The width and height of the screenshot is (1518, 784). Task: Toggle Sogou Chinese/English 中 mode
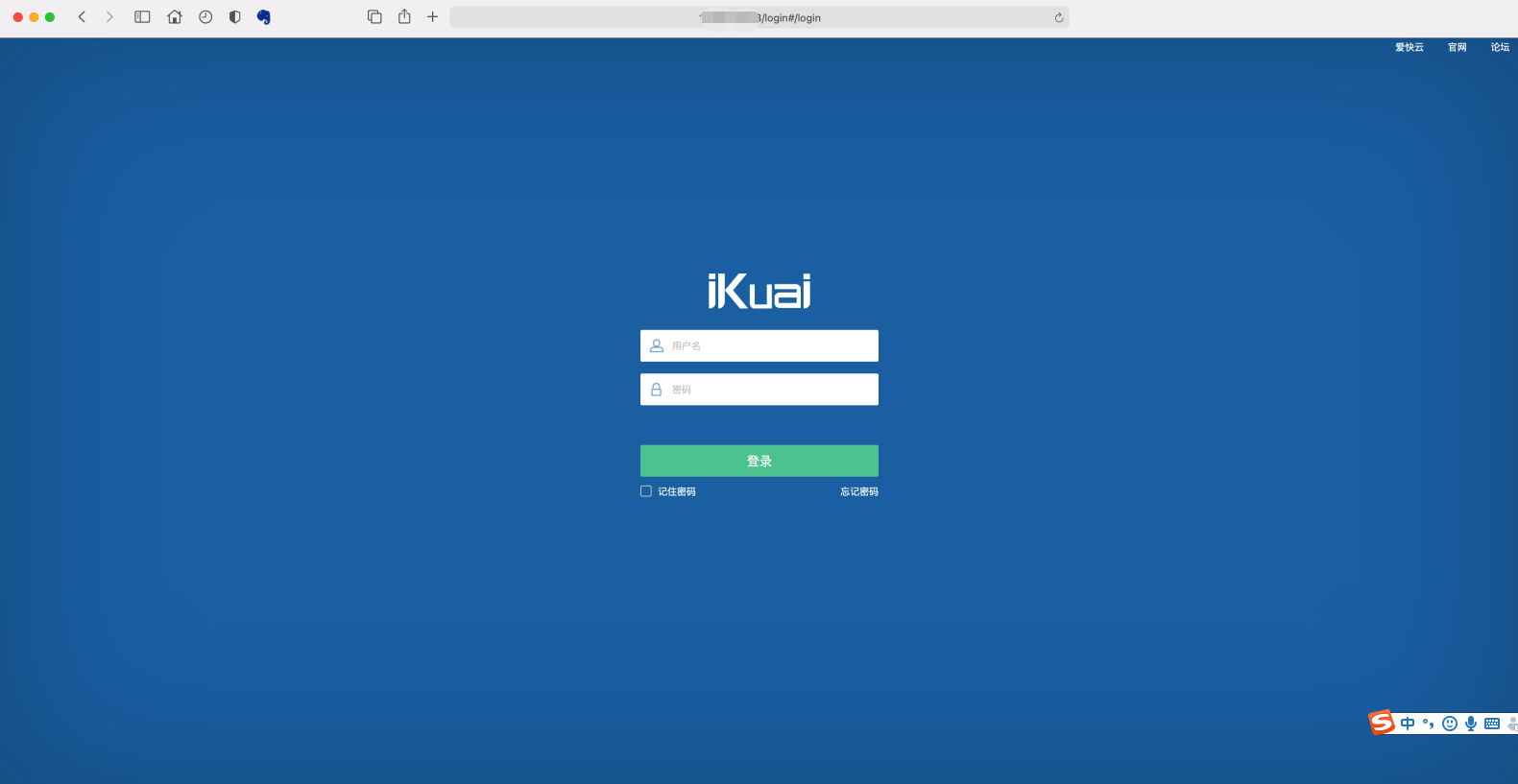click(x=1408, y=724)
